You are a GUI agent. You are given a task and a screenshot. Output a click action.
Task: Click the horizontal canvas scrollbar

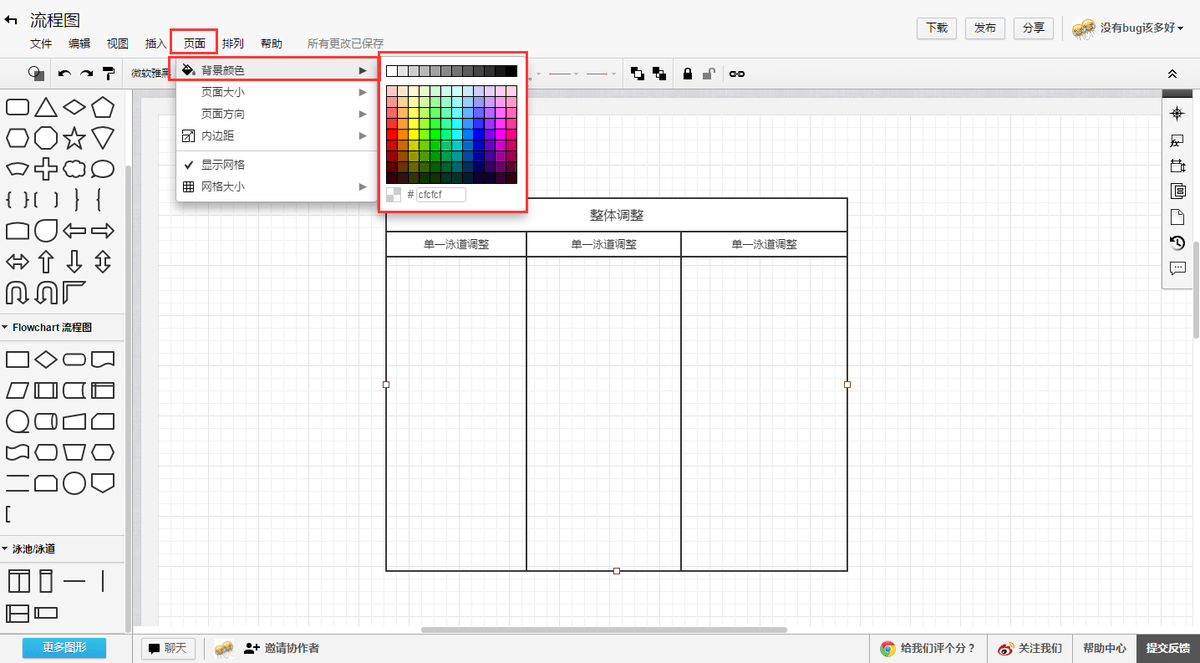604,630
